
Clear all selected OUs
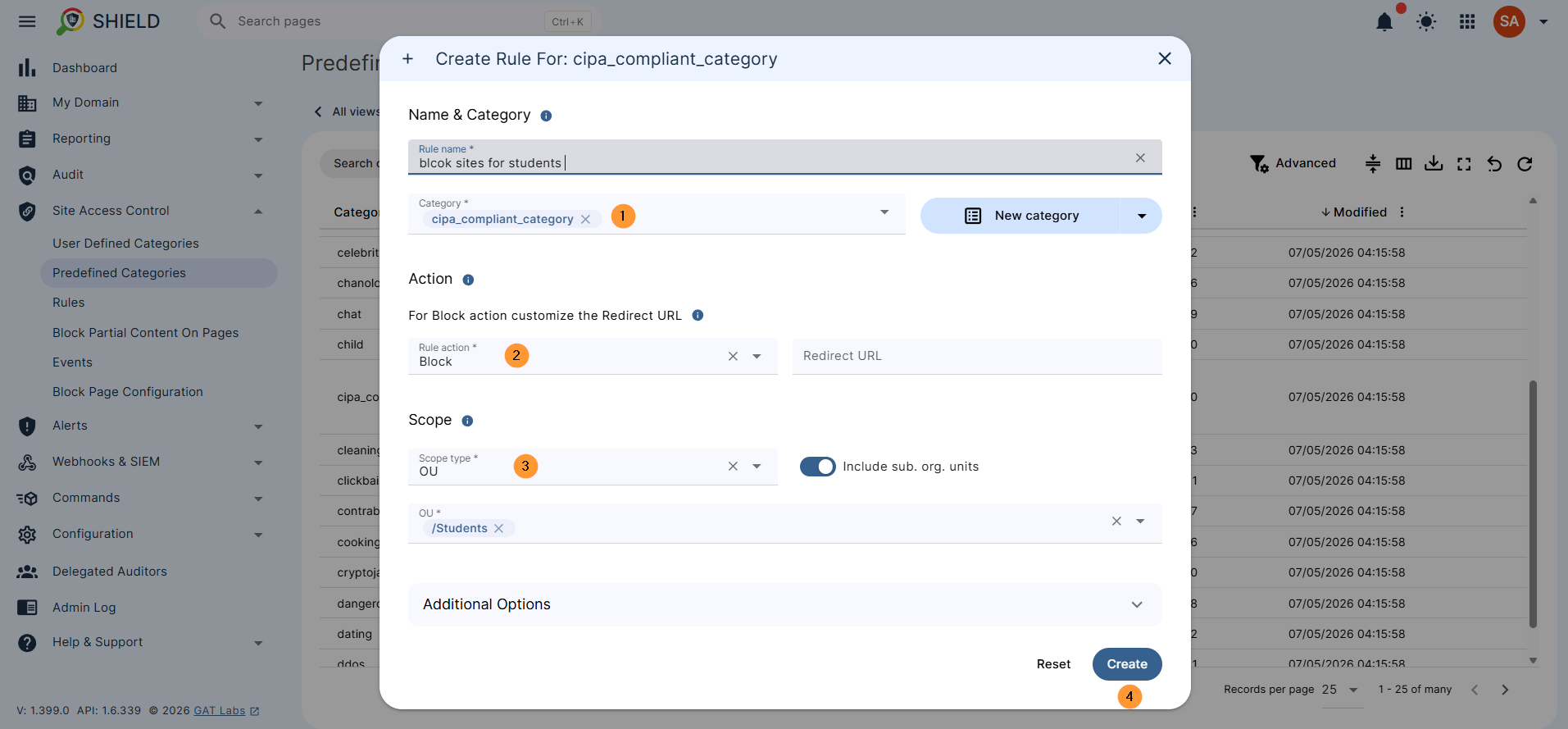point(1116,521)
